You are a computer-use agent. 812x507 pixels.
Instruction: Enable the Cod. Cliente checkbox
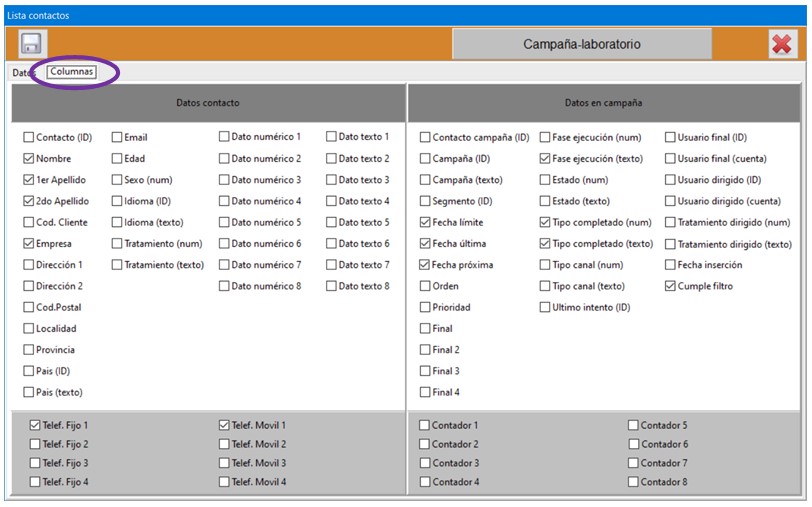[28, 222]
